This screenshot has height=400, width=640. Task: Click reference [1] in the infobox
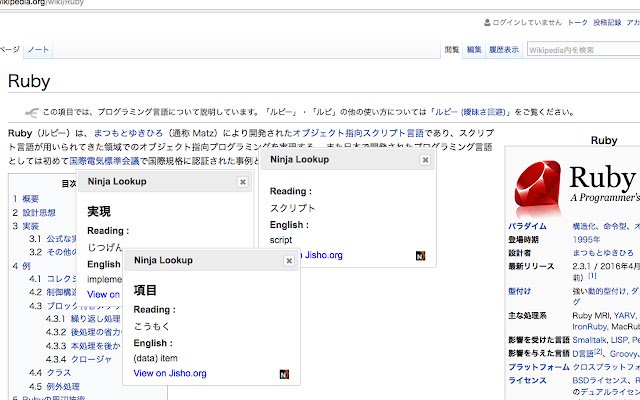[x=592, y=276]
